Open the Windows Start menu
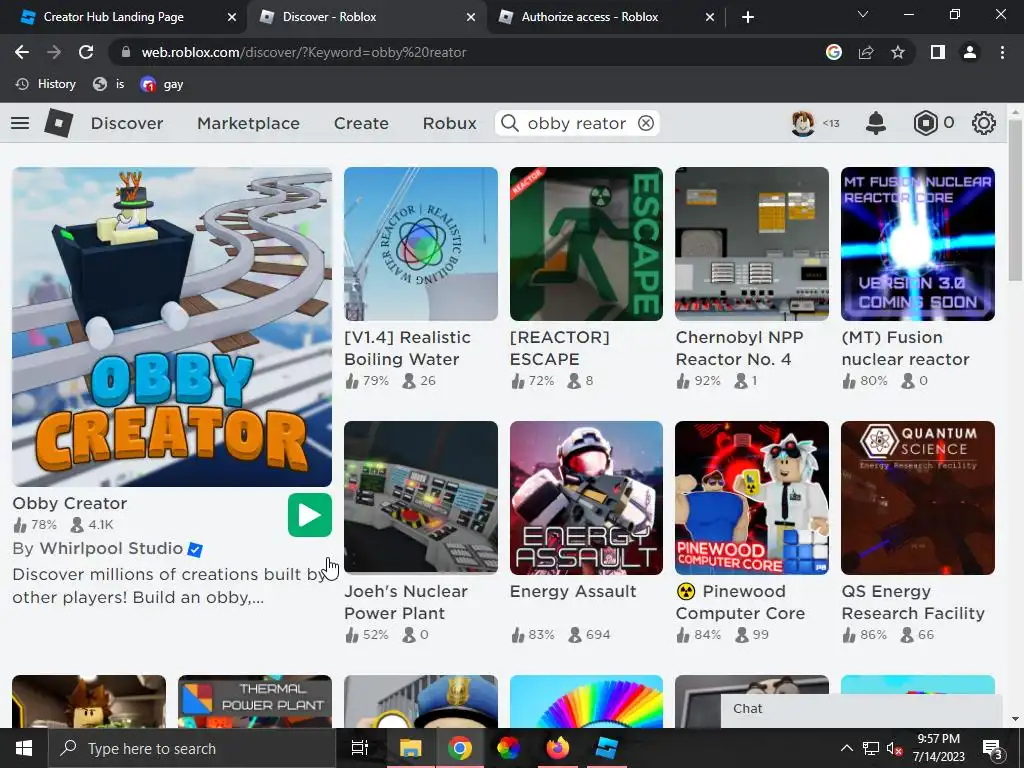The image size is (1024, 768). tap(24, 748)
